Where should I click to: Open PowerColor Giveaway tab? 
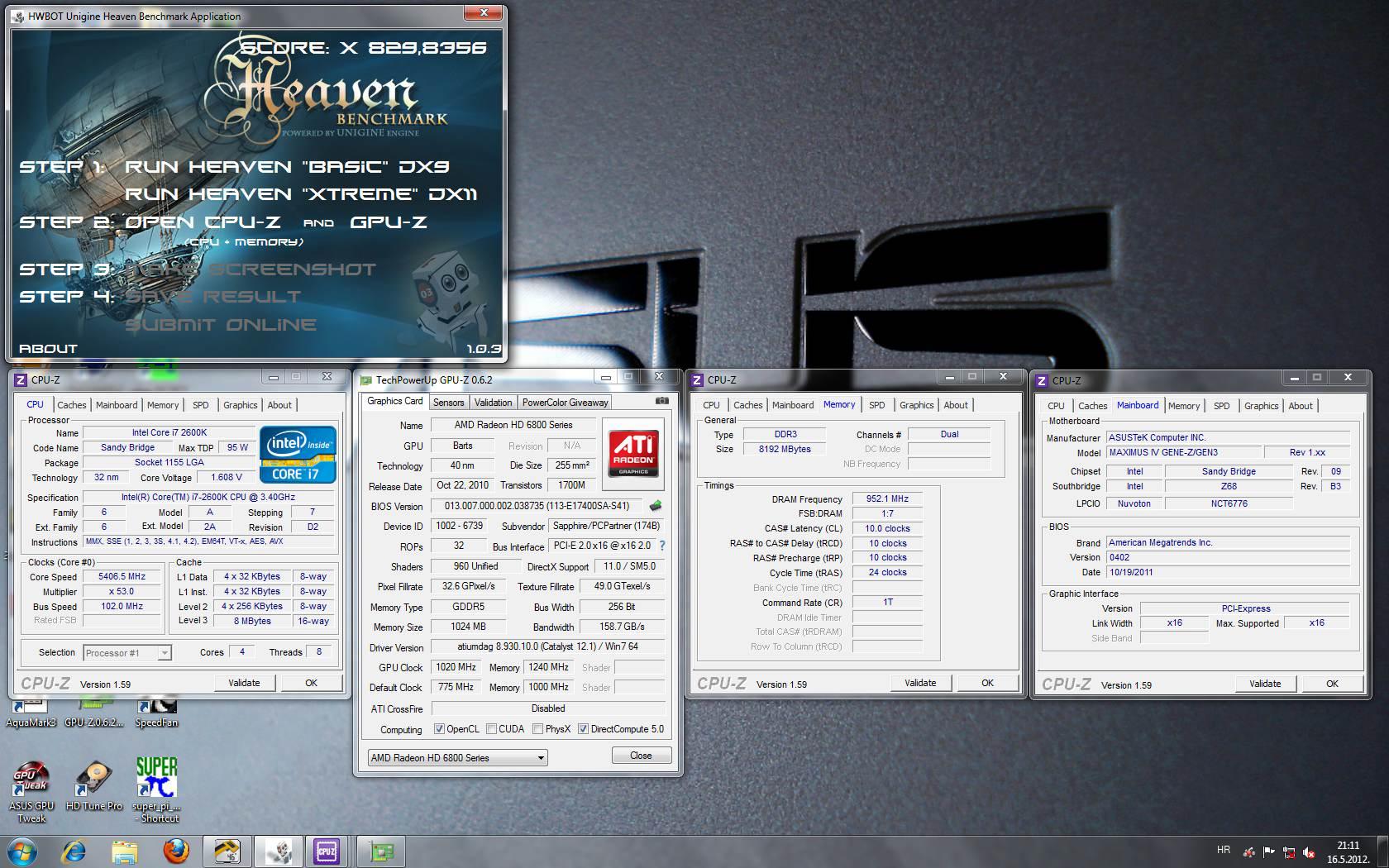(565, 403)
